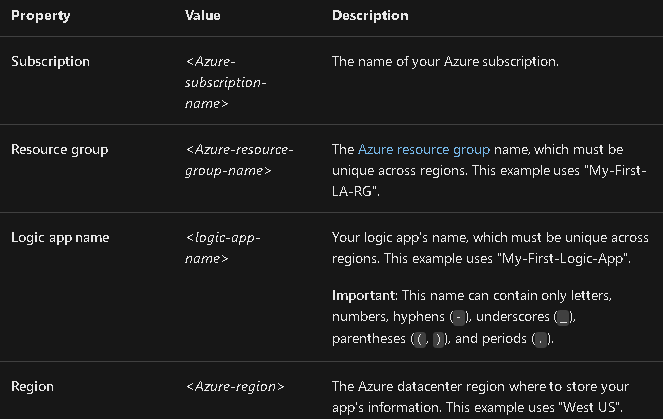663x419 pixels.
Task: Click the <Azure-resource-group-name> placeholder value
Action: point(239,160)
